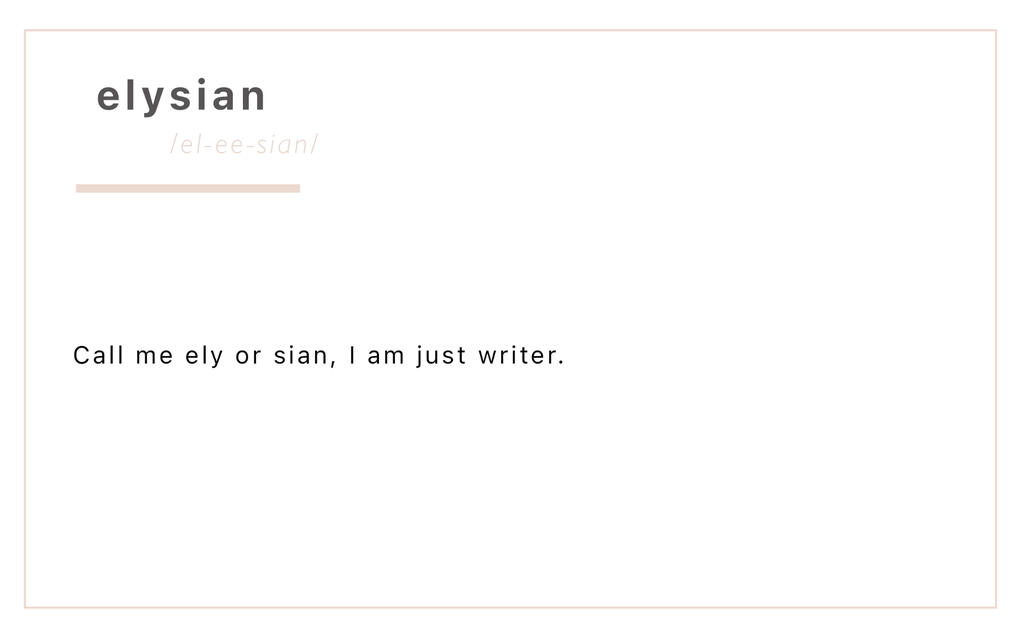This screenshot has height=637, width=1020.
Task: Select the word "sian," in the sentence
Action: point(305,356)
